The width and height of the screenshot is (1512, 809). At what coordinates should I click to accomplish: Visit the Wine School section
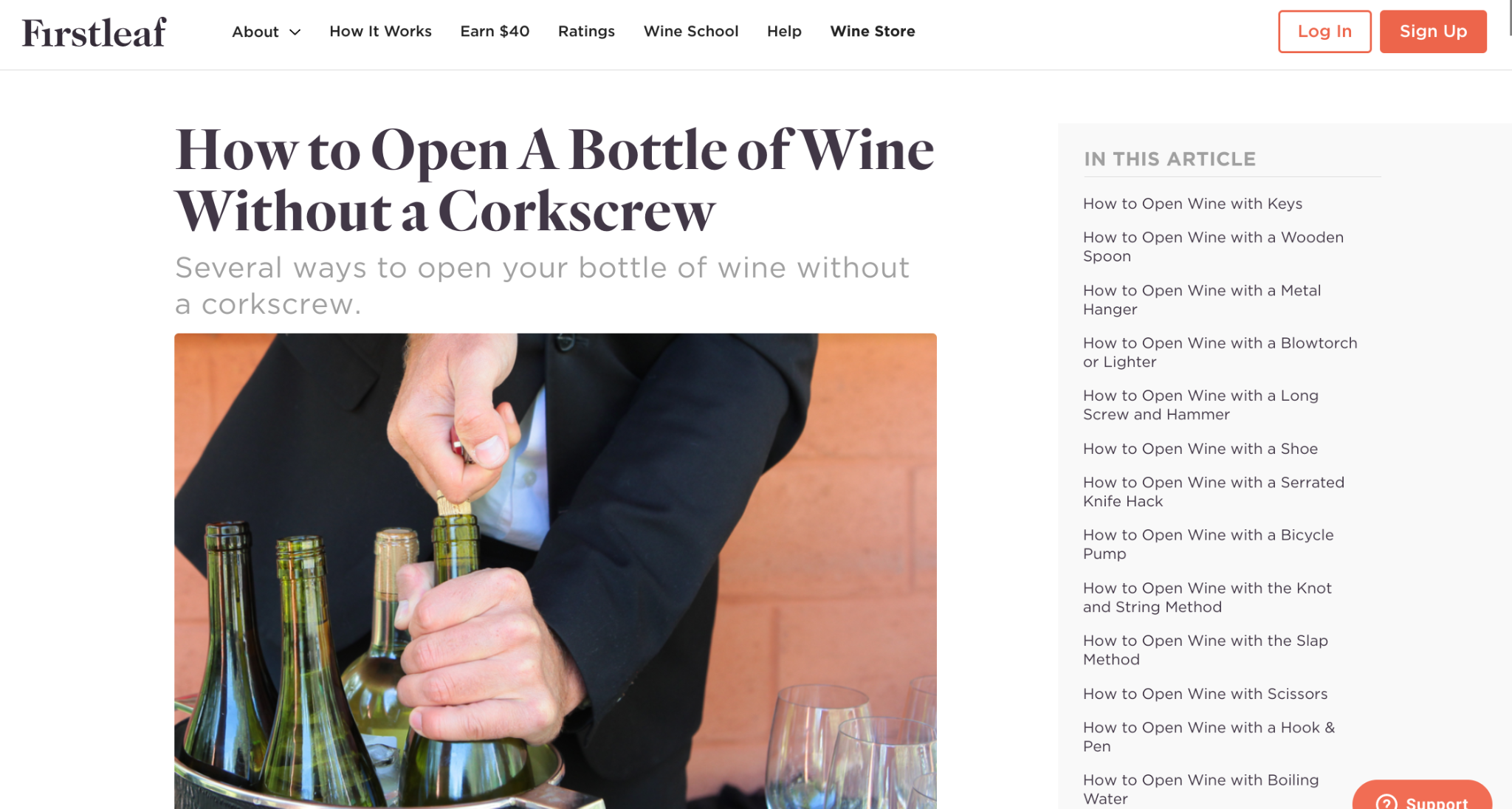[x=690, y=31]
